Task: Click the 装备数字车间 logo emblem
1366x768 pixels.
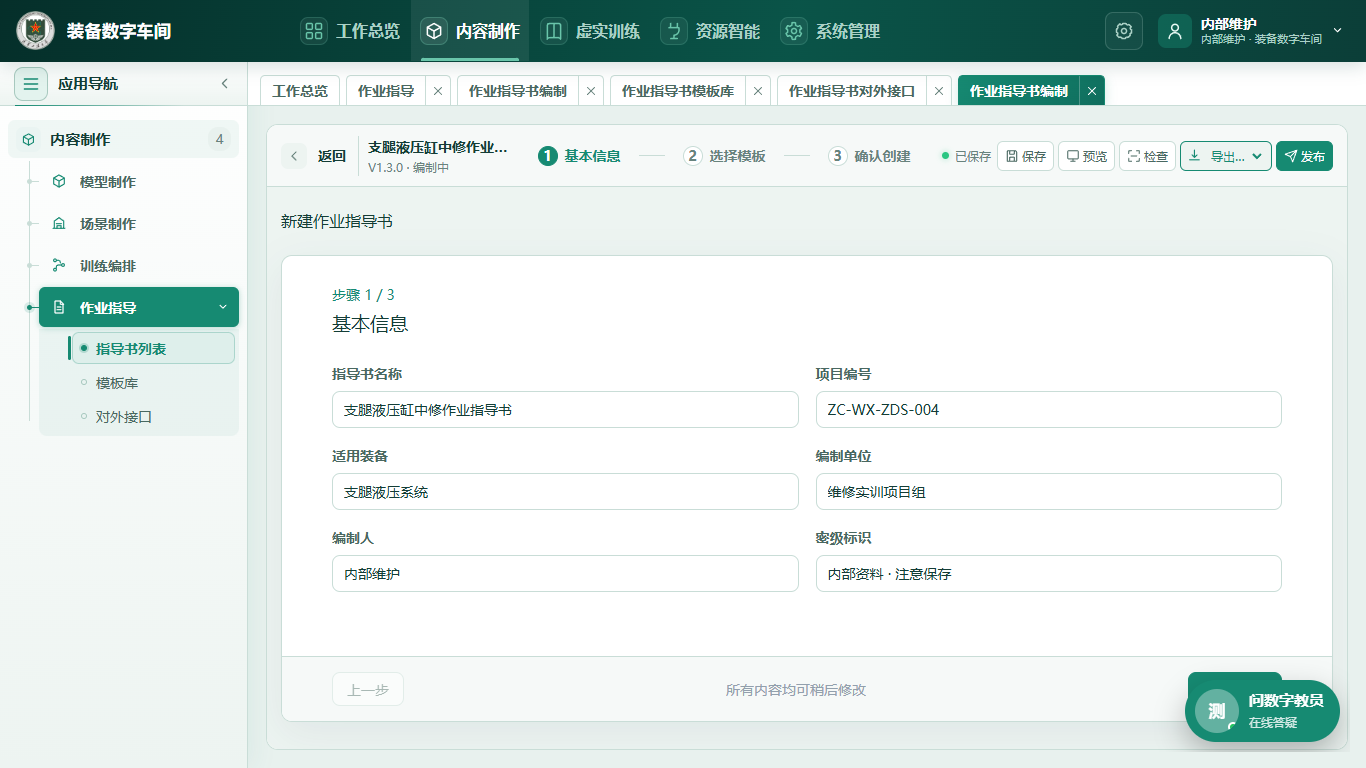Action: pyautogui.click(x=36, y=31)
